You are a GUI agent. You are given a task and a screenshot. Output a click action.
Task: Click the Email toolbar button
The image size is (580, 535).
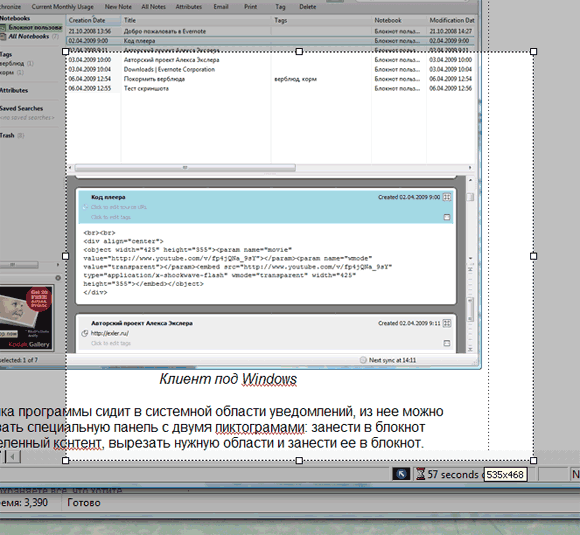pos(221,7)
